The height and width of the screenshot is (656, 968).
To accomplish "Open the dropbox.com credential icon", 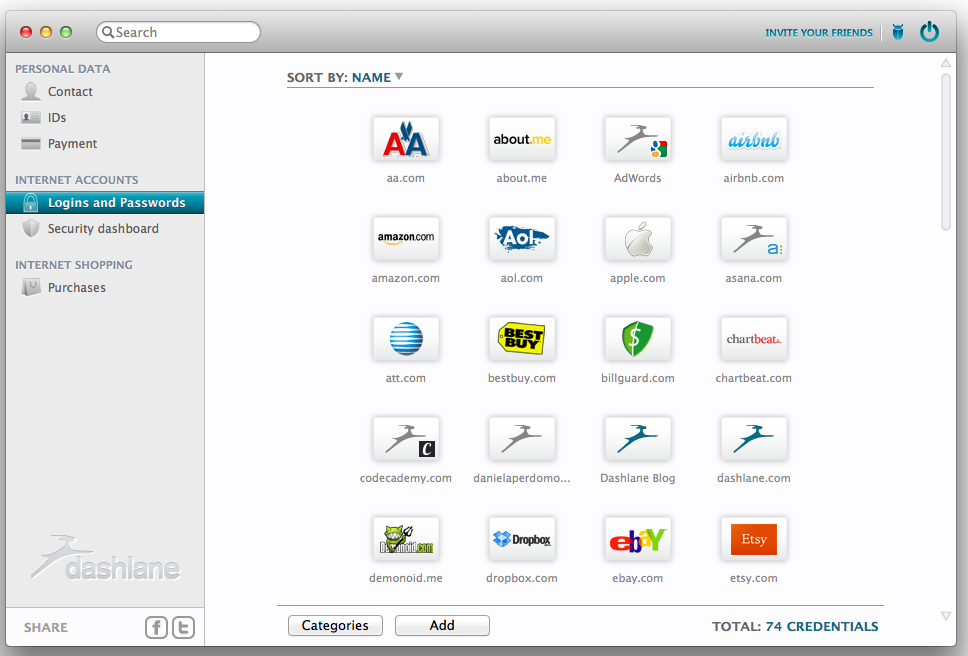I will (x=522, y=539).
